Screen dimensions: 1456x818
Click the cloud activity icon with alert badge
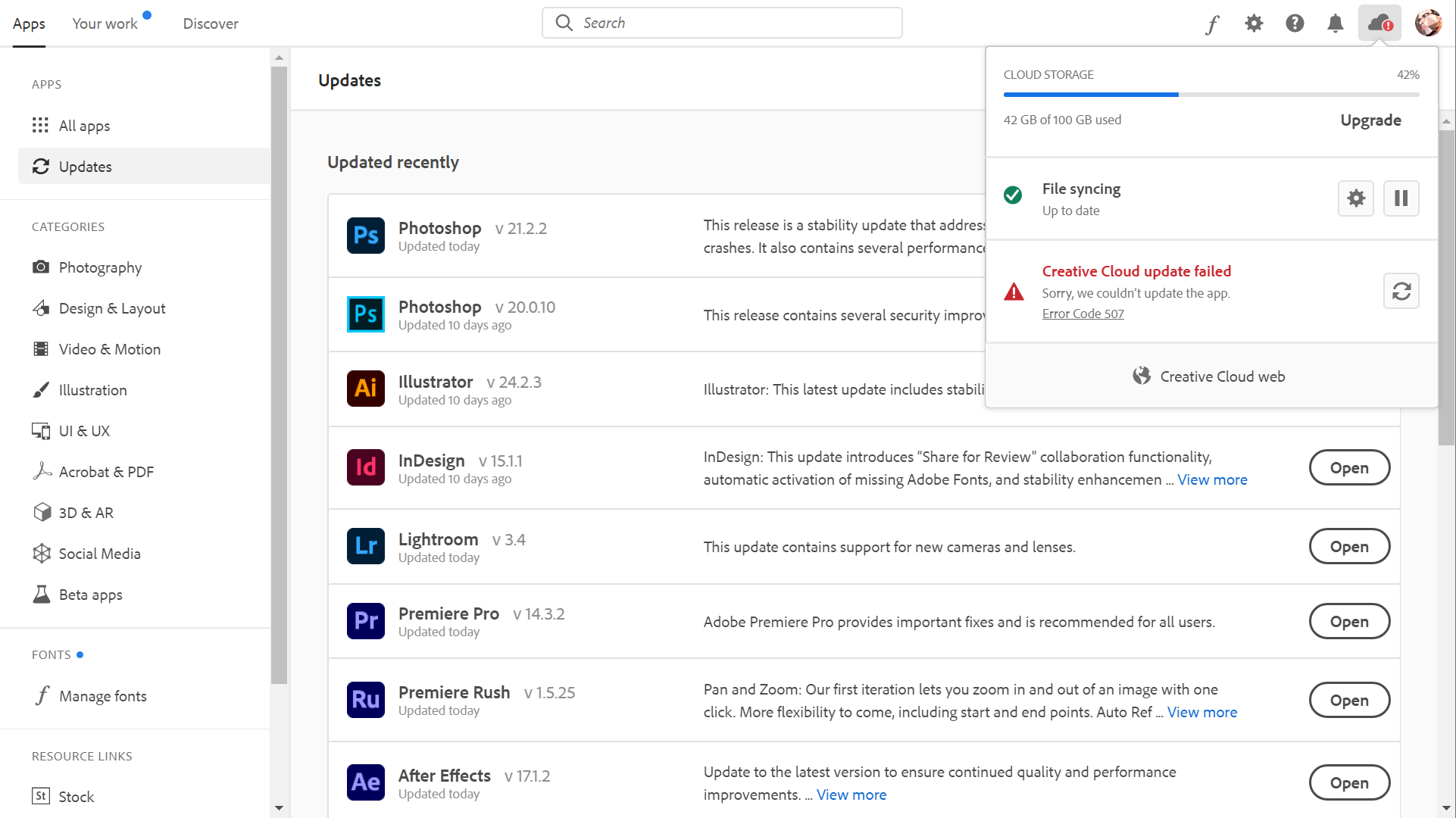pos(1378,23)
